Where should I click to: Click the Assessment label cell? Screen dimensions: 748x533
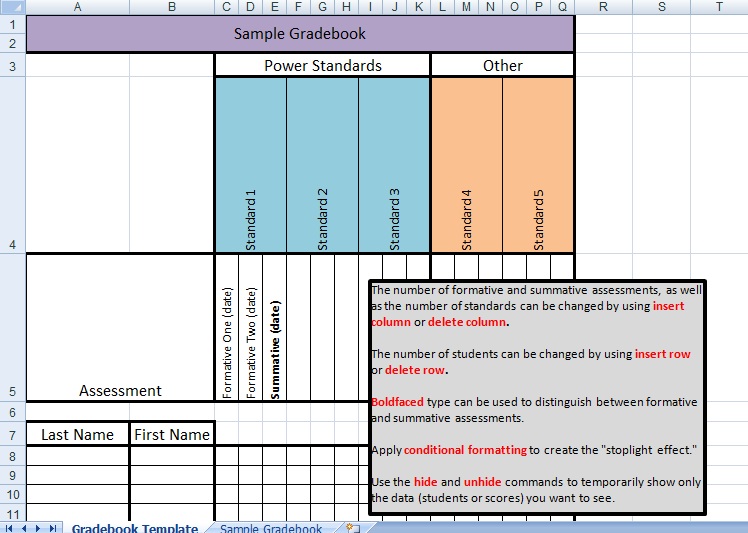(120, 327)
